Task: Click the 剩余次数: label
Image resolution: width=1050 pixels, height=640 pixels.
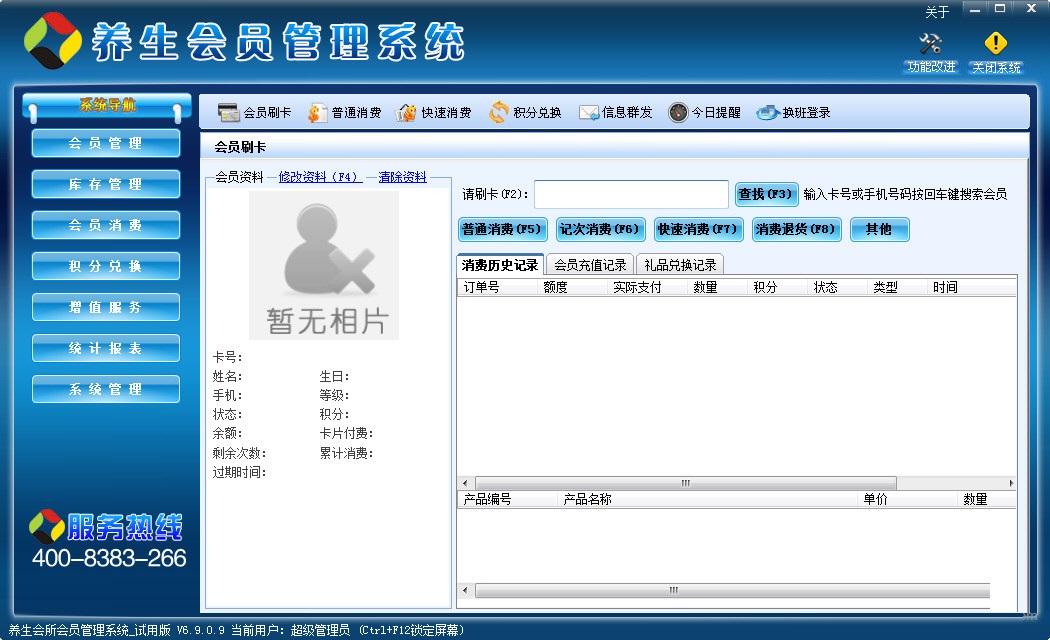Action: [239, 453]
